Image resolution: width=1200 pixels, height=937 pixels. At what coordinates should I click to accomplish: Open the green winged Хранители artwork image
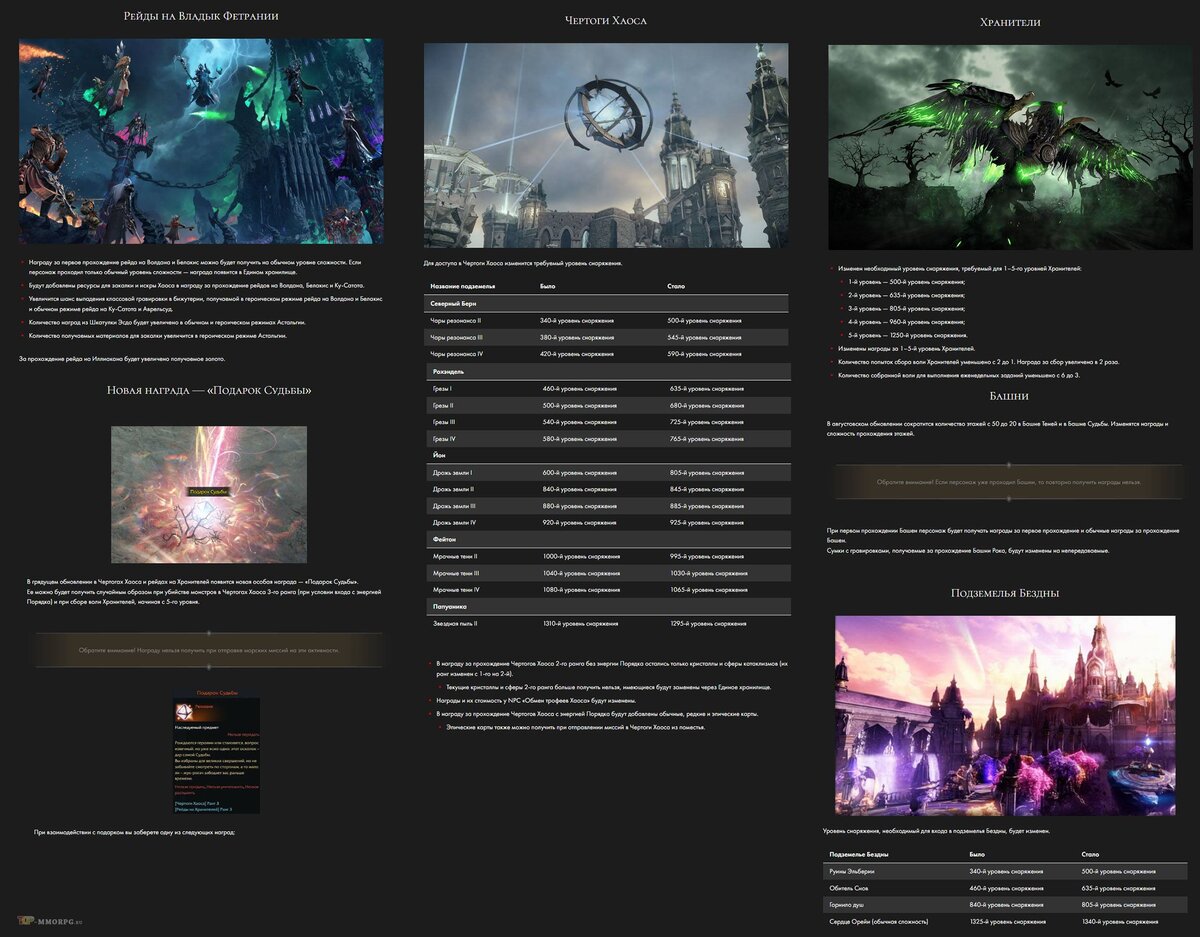coord(1011,147)
